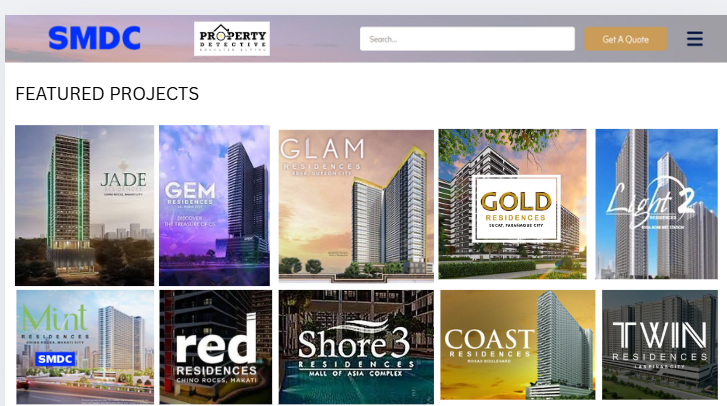
Task: Click the Gold Residences logo box
Action: (516, 209)
